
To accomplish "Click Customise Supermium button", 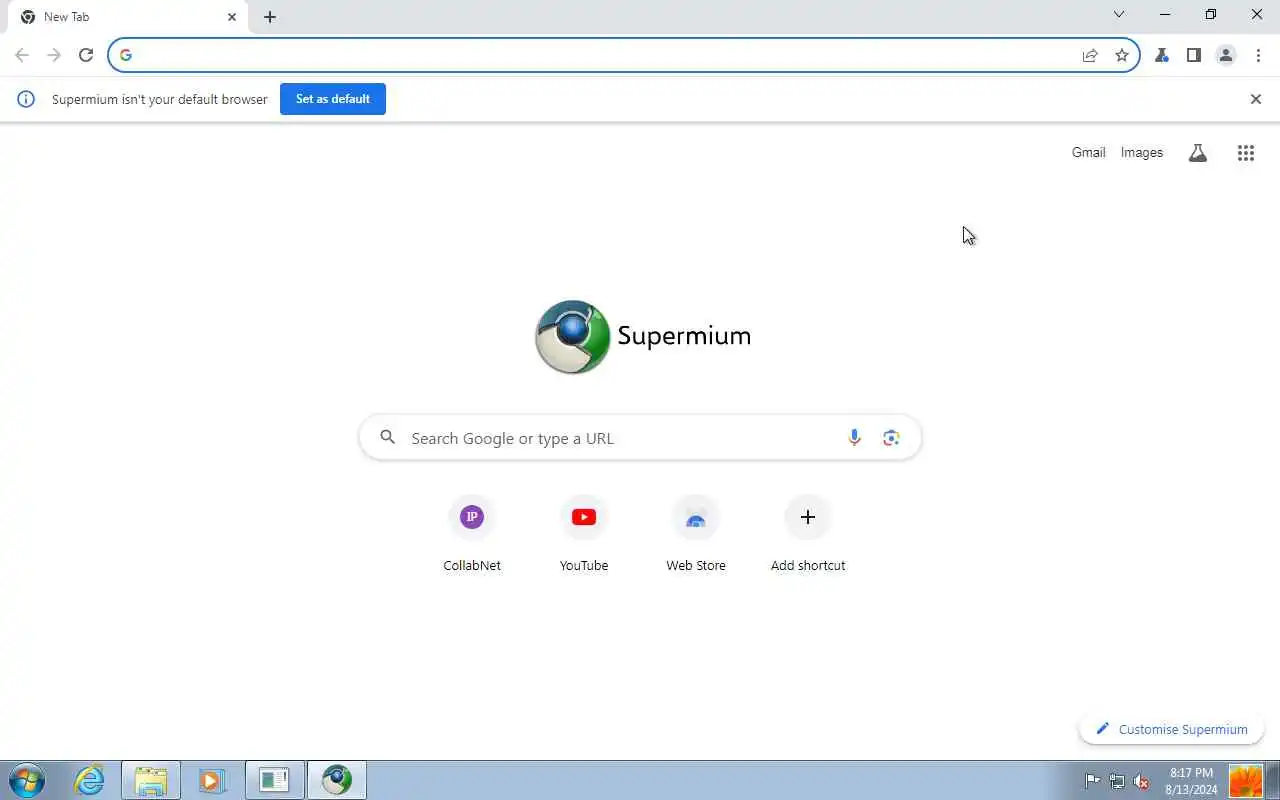I will [1171, 729].
